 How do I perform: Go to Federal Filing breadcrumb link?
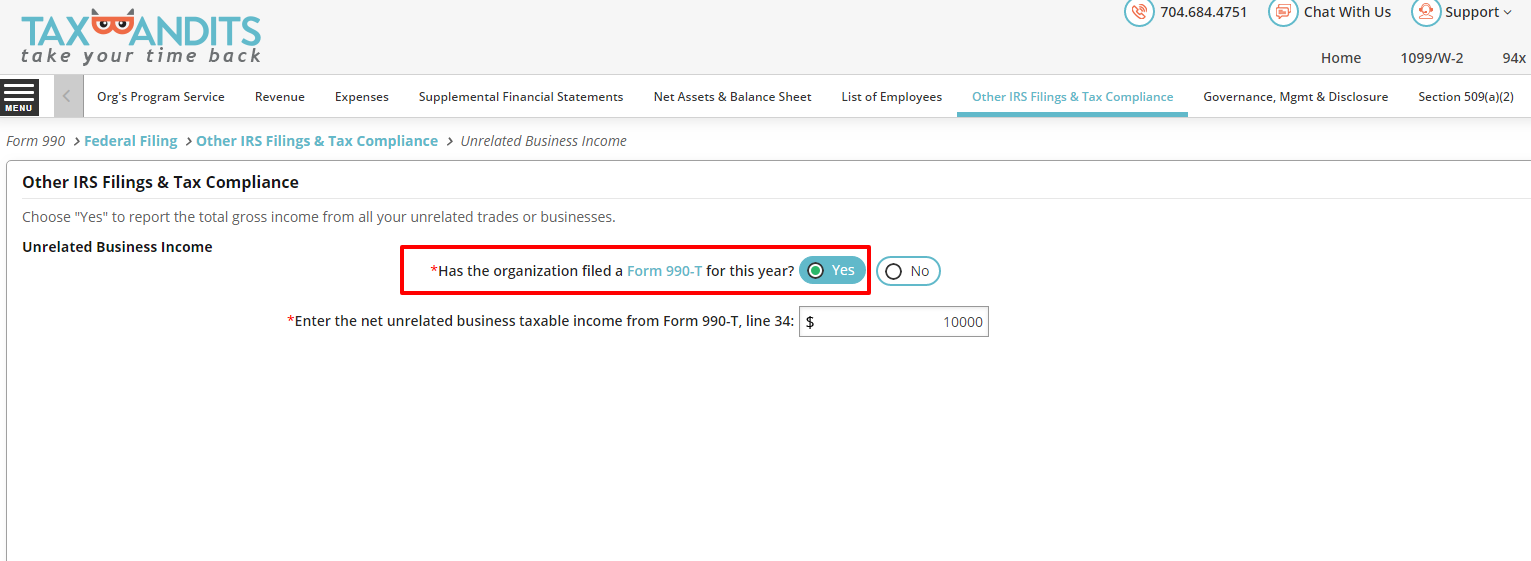130,141
